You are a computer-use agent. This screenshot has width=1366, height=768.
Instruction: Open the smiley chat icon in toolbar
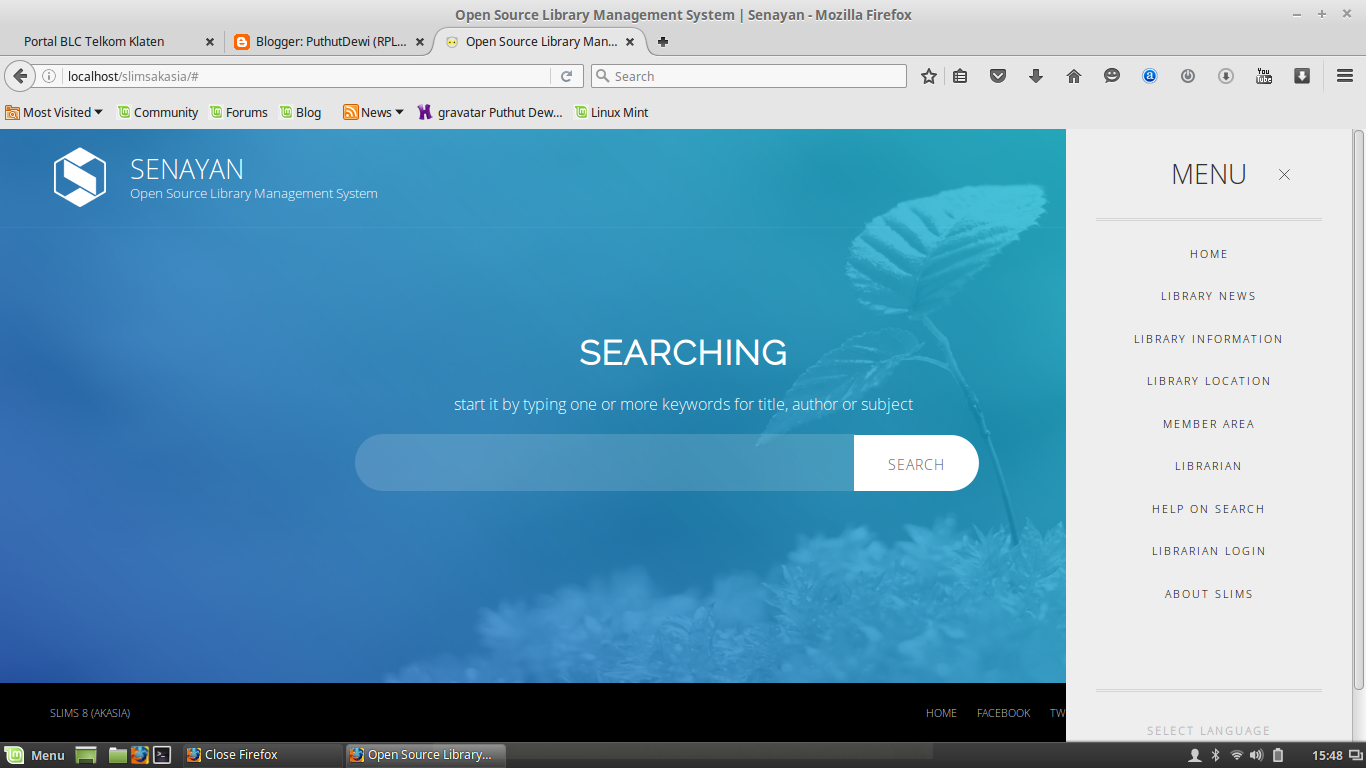[x=1112, y=76]
